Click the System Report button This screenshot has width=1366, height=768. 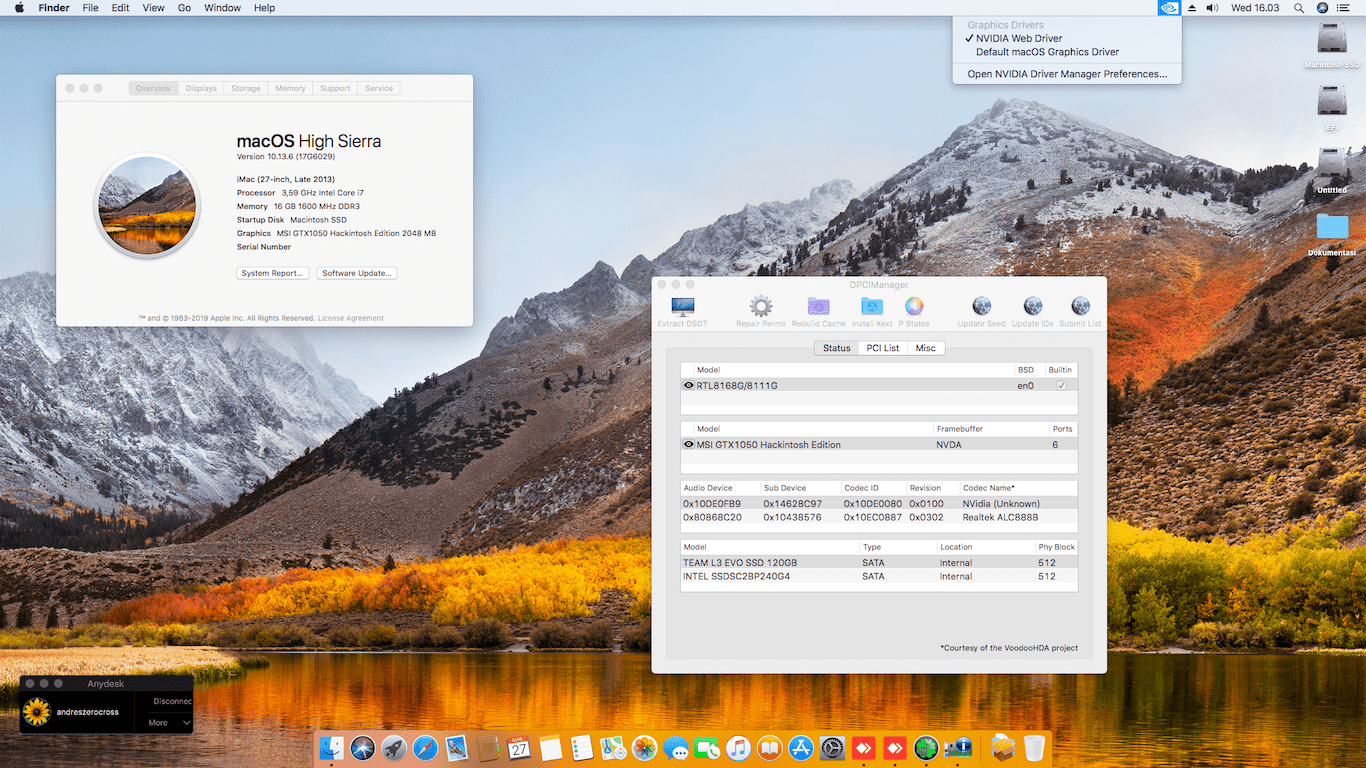pyautogui.click(x=272, y=273)
